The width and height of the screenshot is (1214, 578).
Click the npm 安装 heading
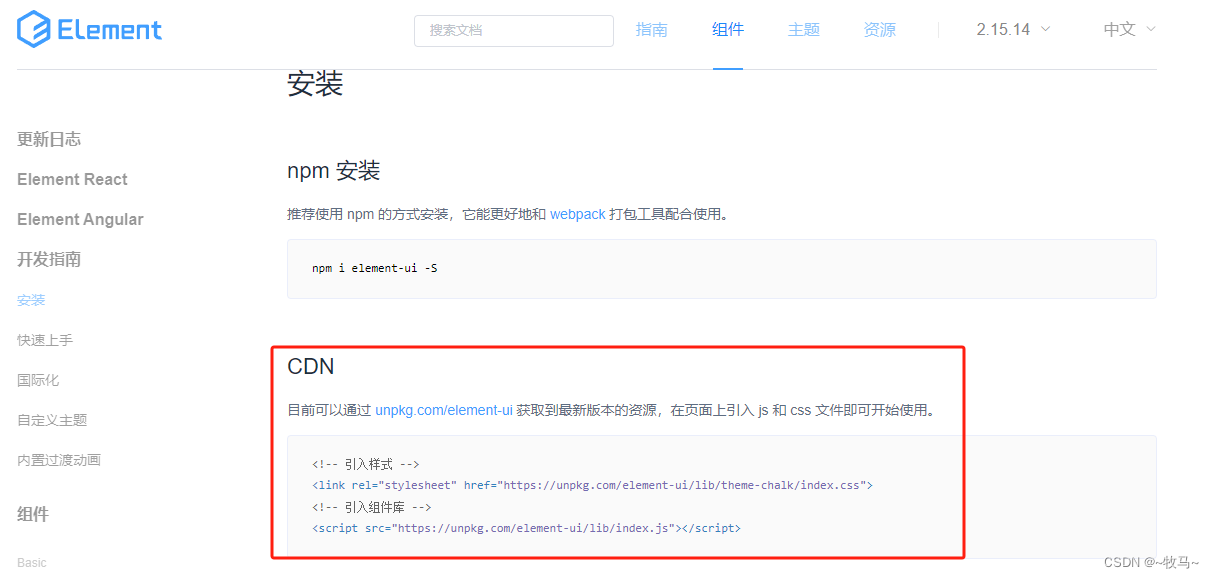tap(334, 171)
